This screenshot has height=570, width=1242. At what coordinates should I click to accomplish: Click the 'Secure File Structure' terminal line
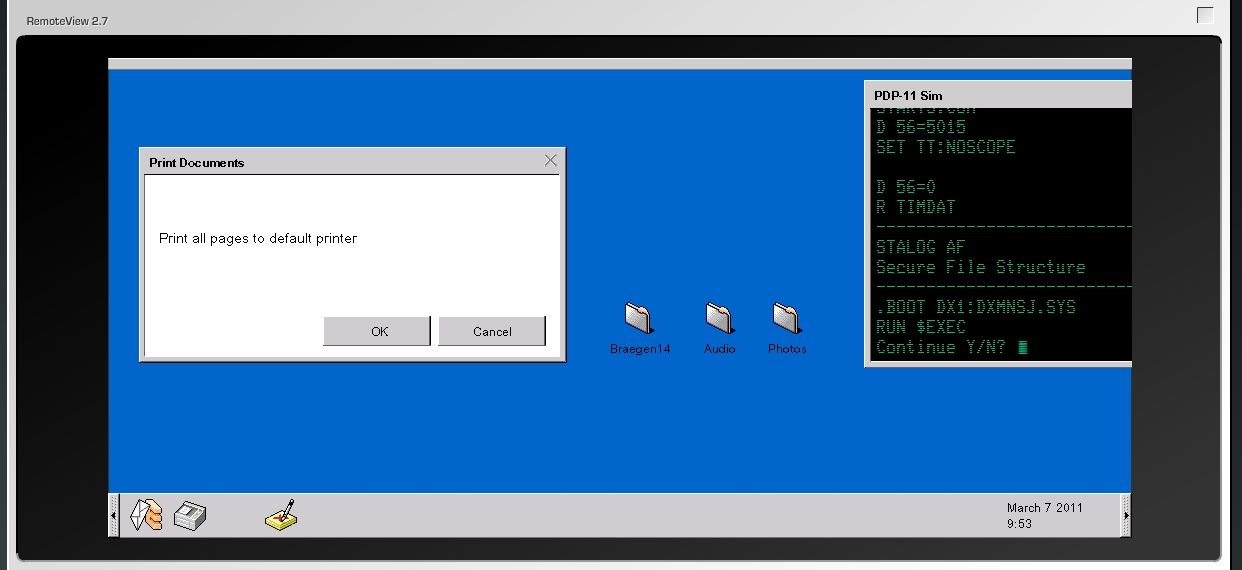coord(980,267)
